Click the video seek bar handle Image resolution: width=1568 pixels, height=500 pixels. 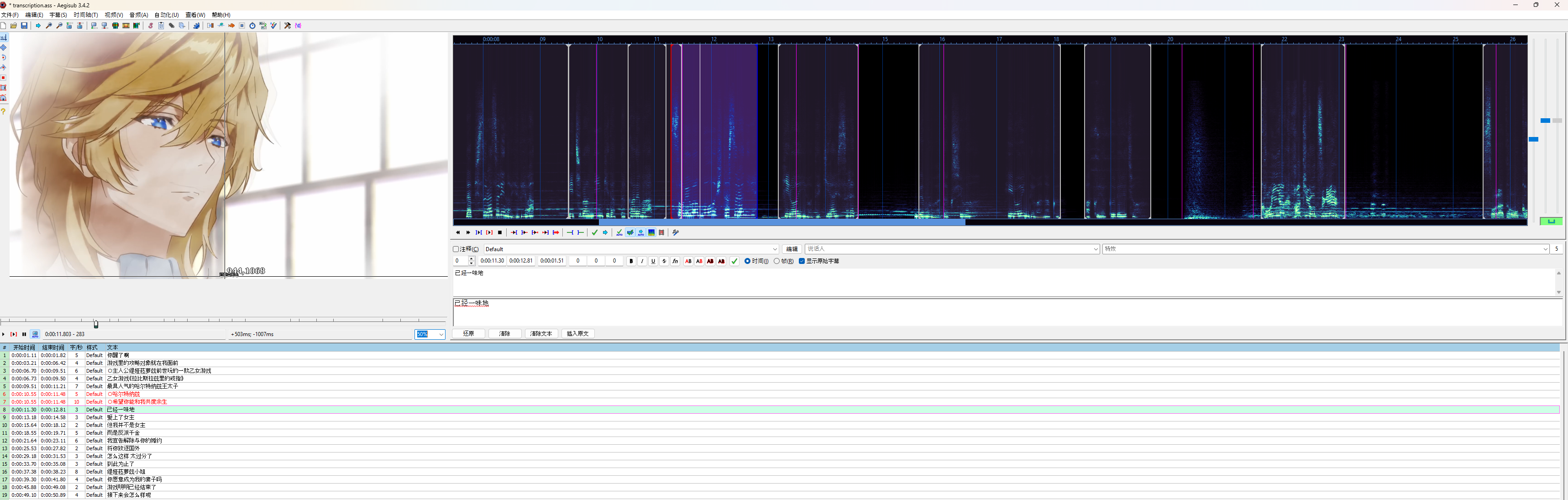tap(96, 324)
